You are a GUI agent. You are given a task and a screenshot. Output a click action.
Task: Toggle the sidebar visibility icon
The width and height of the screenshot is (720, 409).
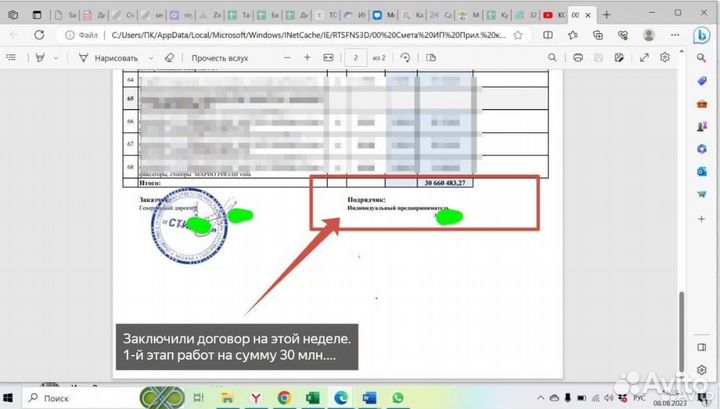[702, 347]
